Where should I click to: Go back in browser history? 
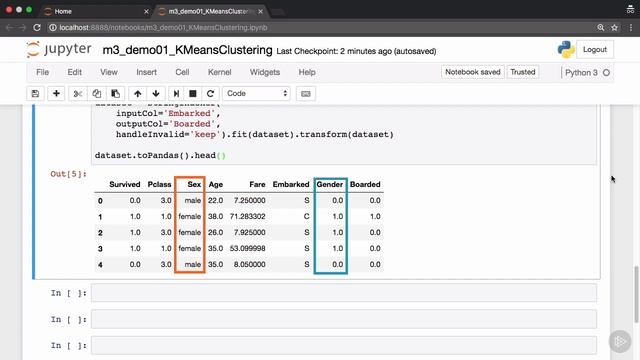click(9, 27)
